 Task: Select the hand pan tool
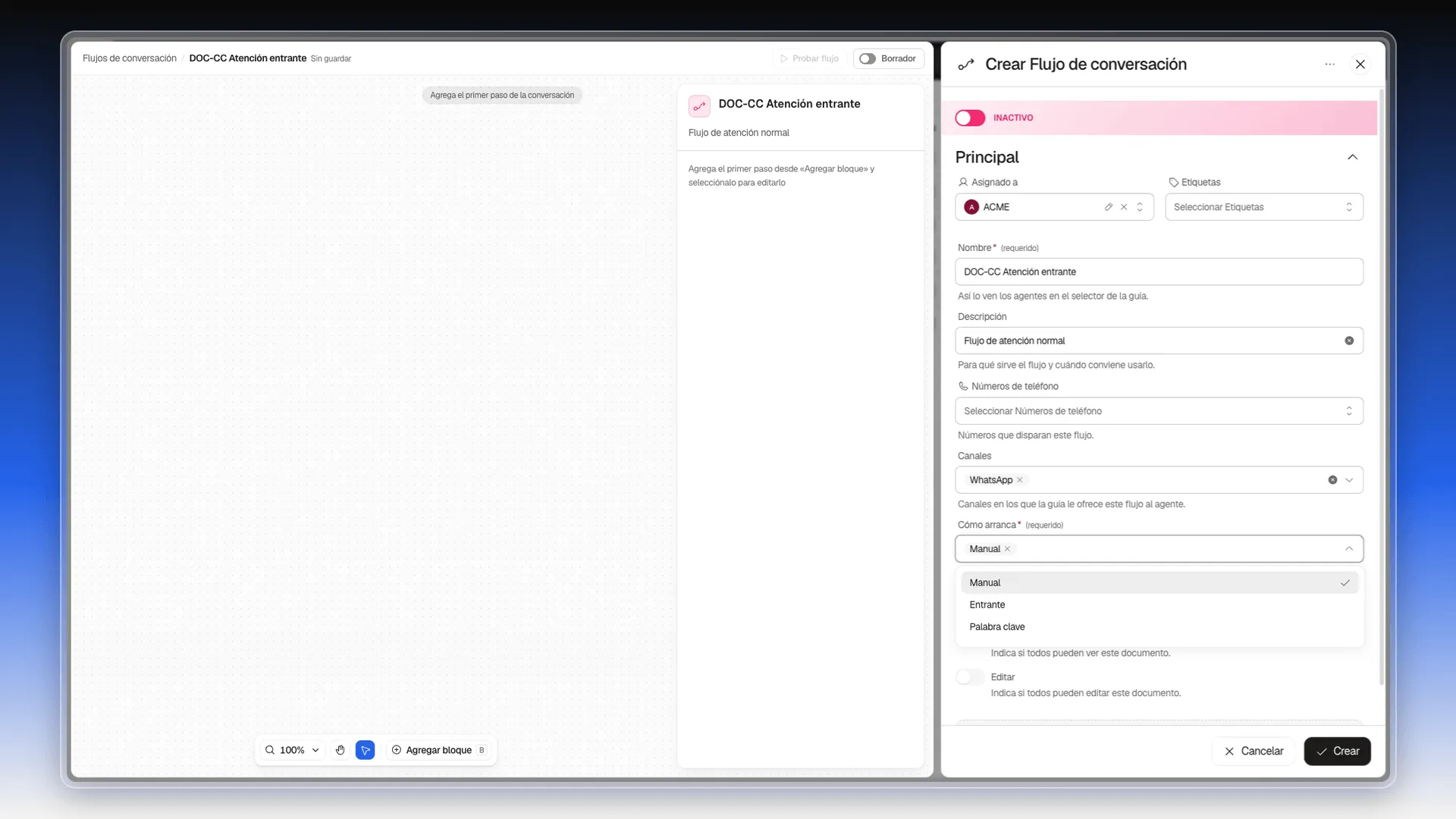[x=340, y=750]
